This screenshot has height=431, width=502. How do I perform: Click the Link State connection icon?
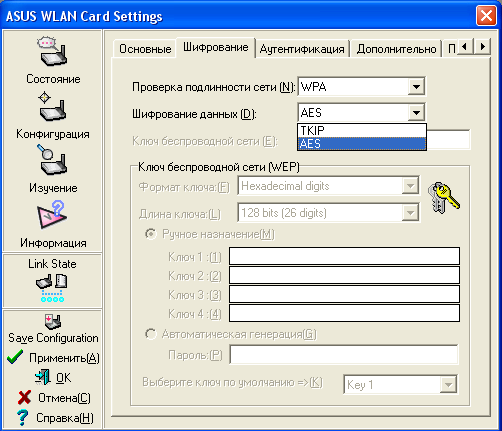52,287
